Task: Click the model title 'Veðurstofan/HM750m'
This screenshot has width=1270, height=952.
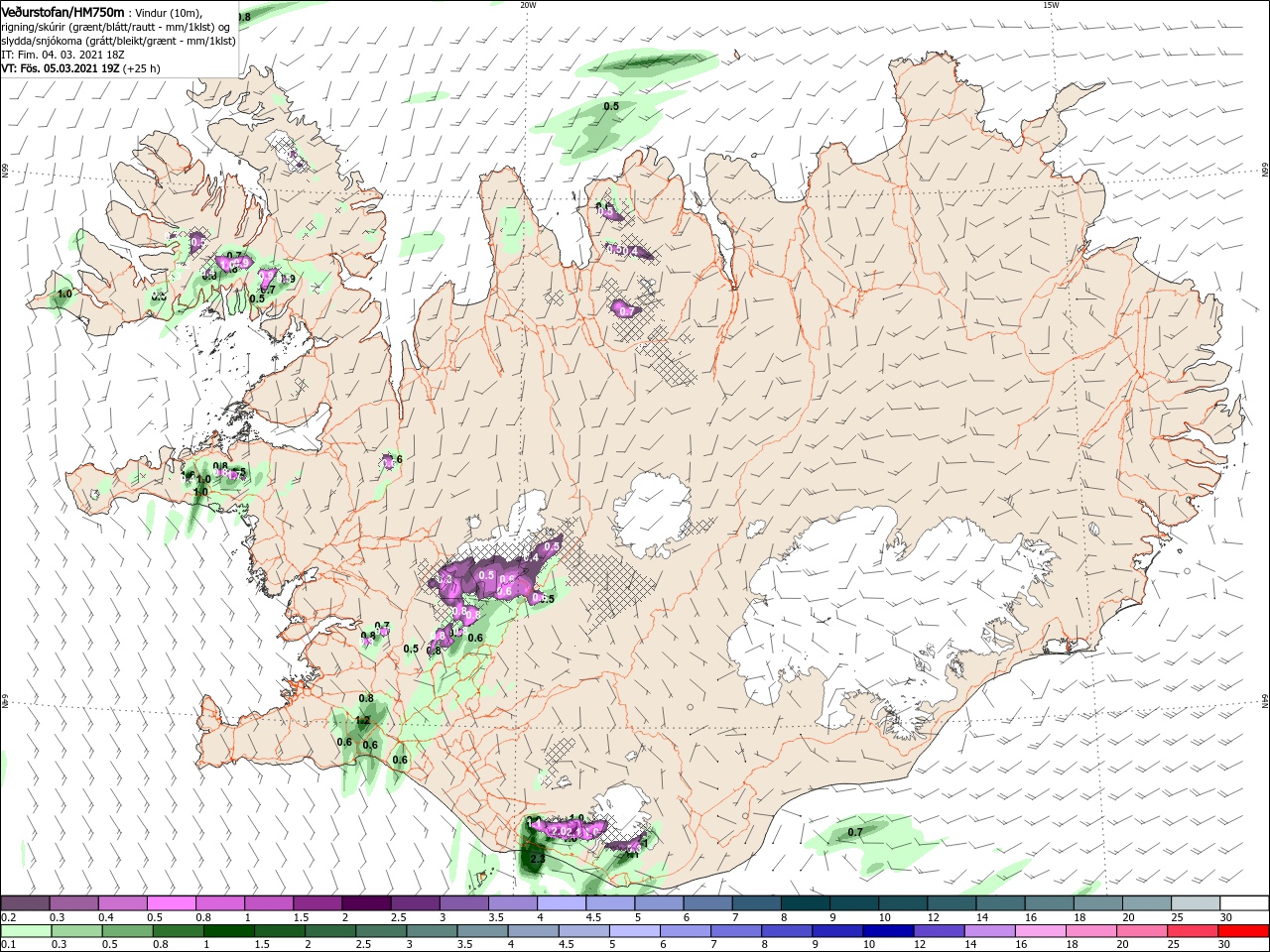Action: [63, 11]
